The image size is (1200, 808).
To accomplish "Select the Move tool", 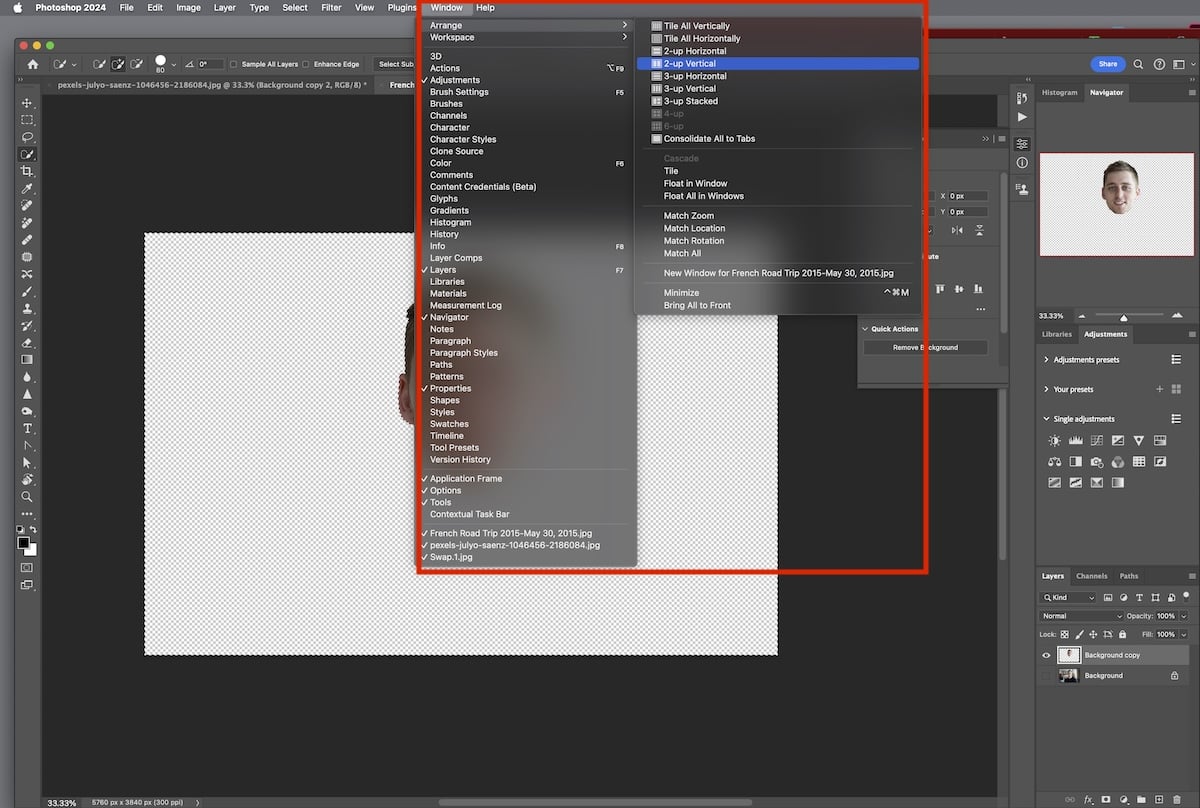I will (27, 101).
